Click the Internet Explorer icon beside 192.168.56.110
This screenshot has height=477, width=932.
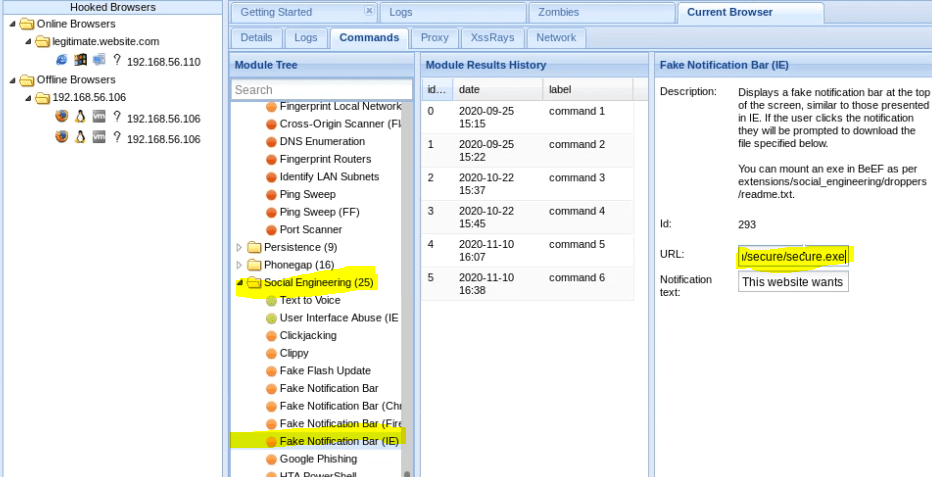click(x=62, y=61)
